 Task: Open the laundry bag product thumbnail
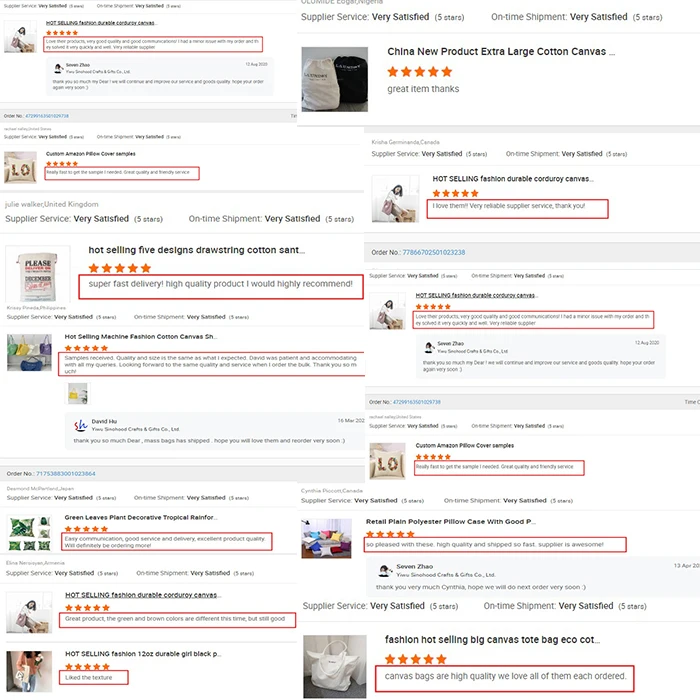pyautogui.click(x=334, y=79)
